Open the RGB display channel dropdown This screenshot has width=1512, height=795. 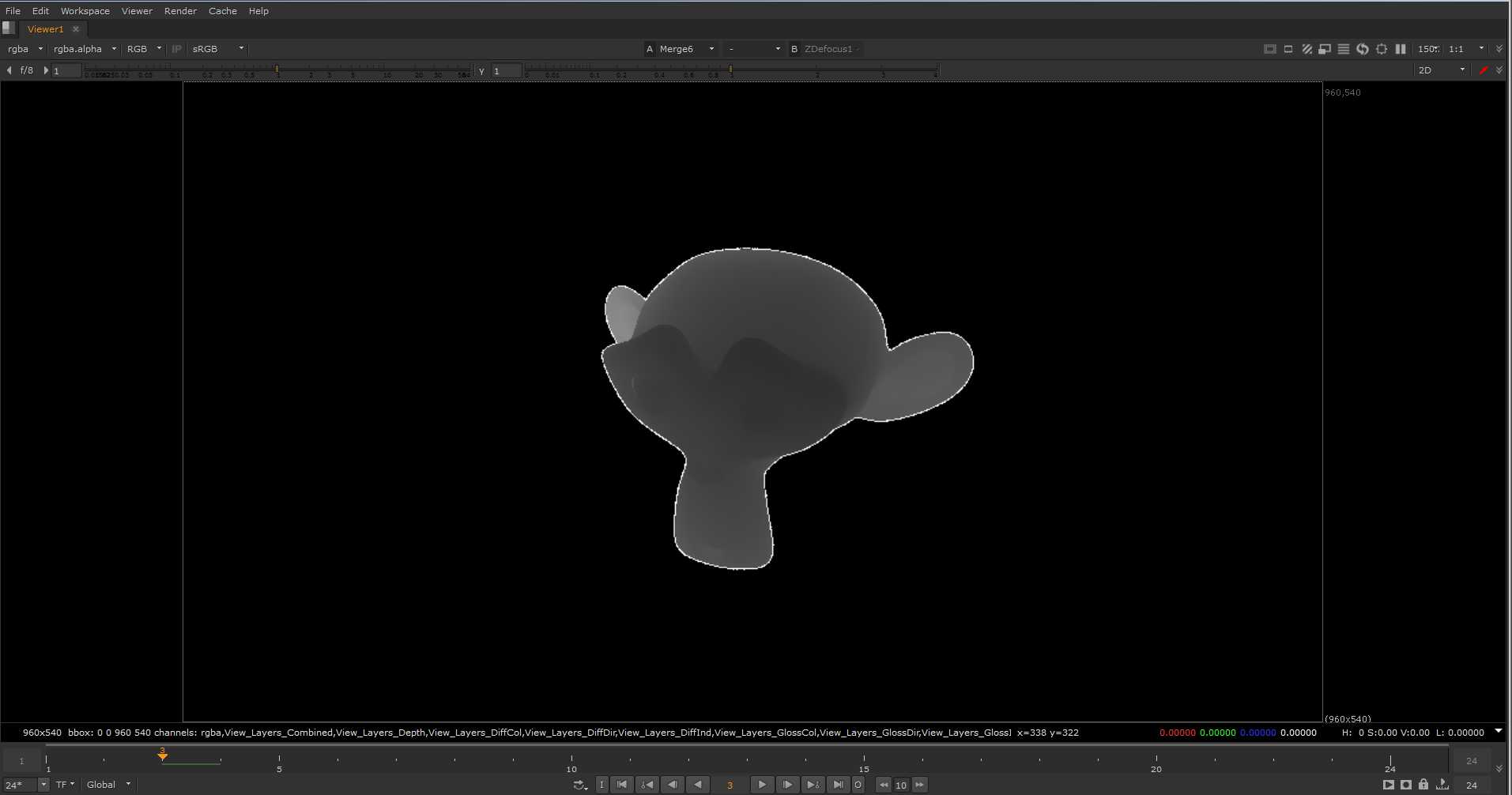[143, 49]
